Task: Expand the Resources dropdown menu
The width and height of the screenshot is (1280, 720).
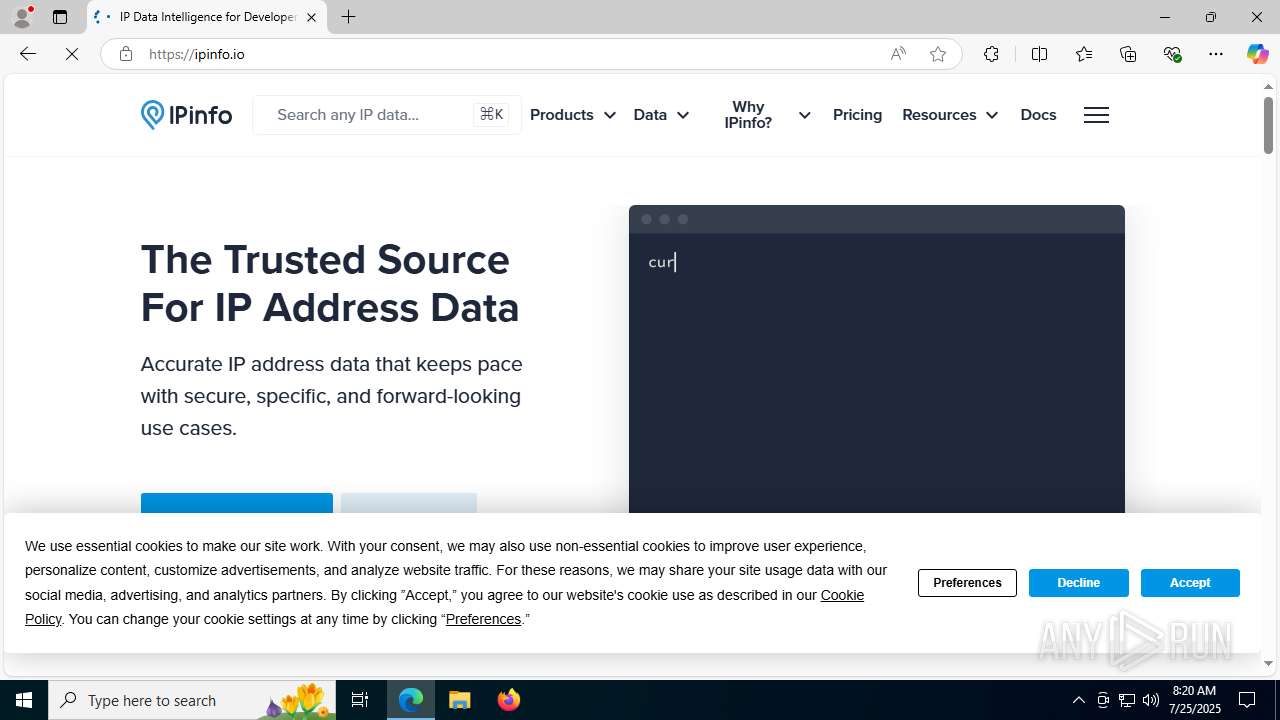Action: [x=950, y=115]
